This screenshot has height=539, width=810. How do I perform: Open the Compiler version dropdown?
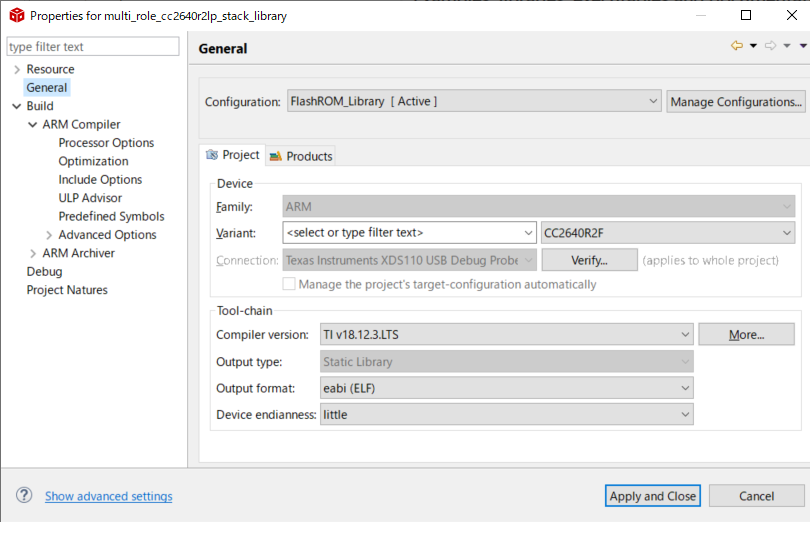click(685, 334)
